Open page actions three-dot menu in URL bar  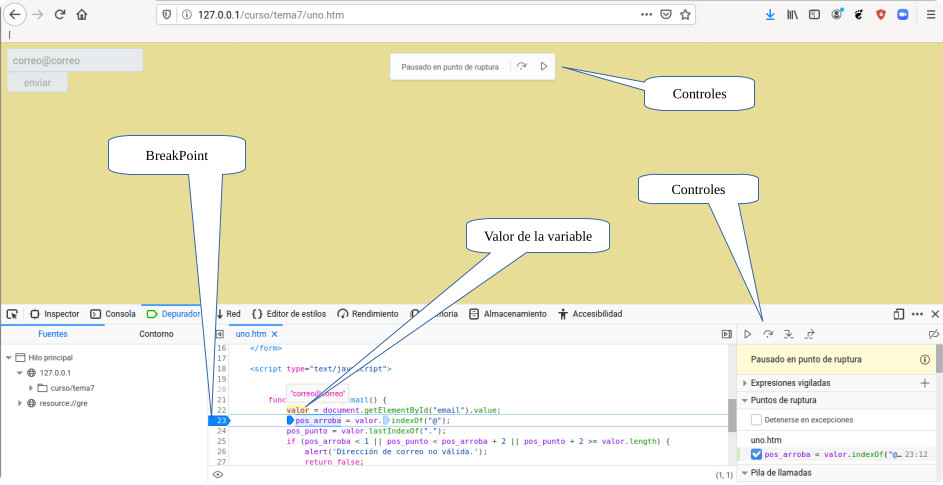point(647,14)
